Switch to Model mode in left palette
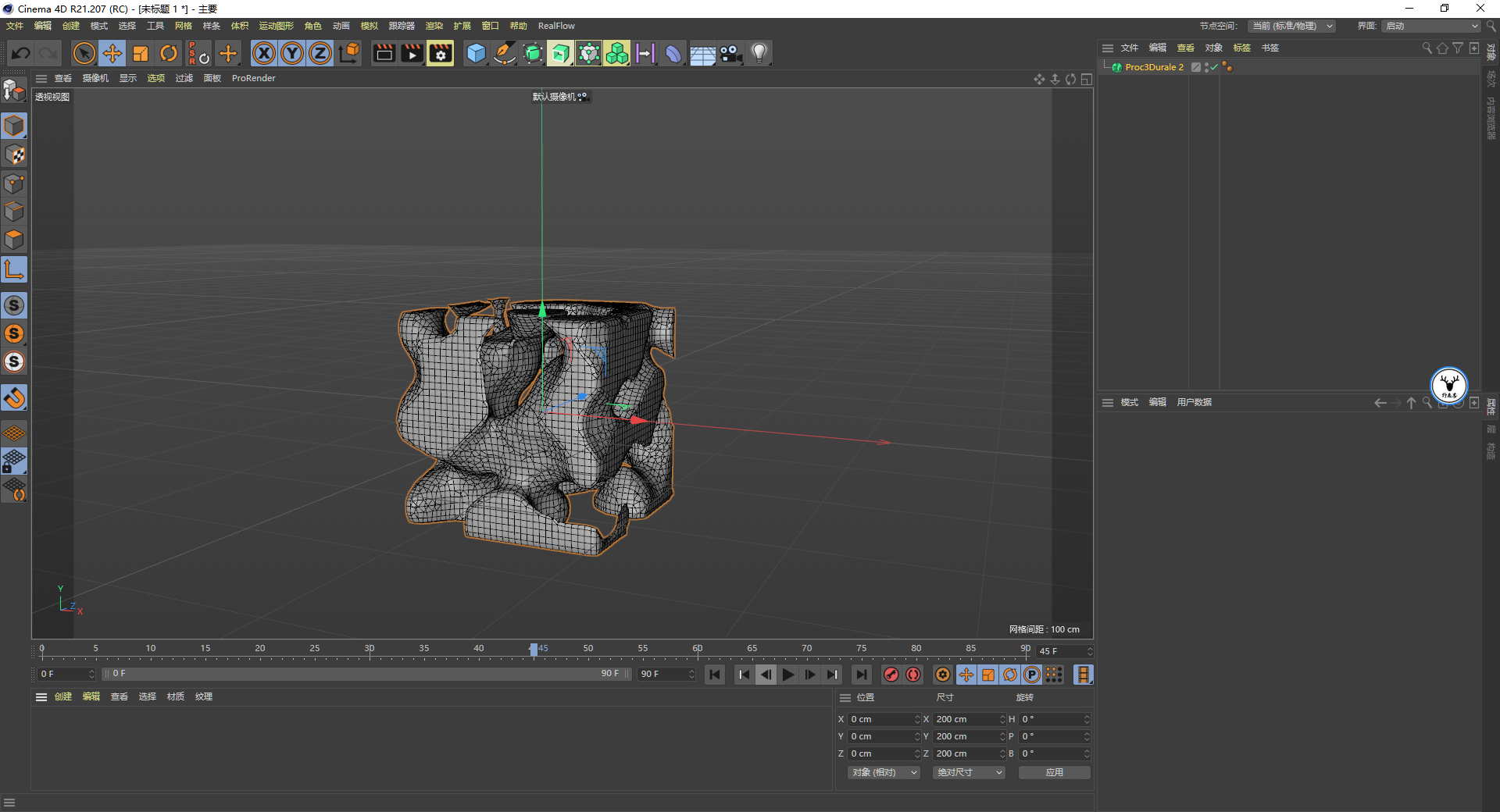 (x=15, y=126)
